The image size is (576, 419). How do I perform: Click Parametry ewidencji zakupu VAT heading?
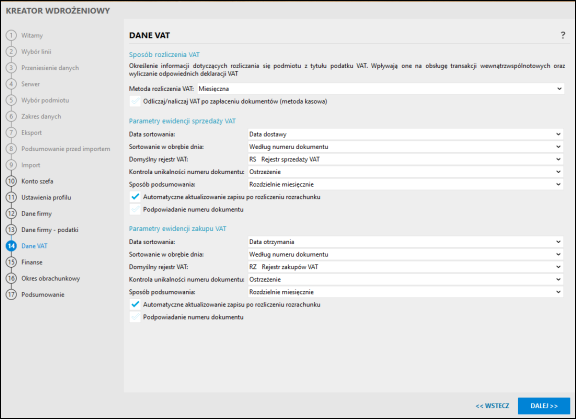pos(177,228)
